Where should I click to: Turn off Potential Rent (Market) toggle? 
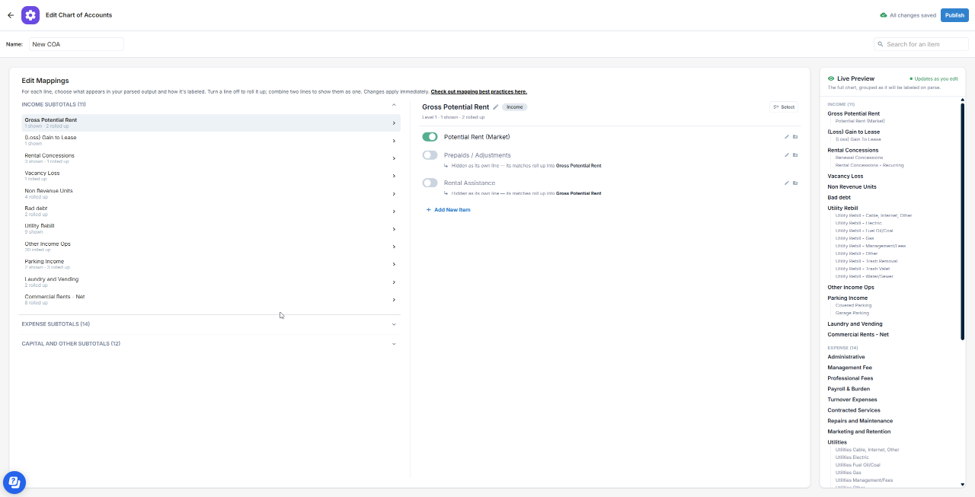click(430, 137)
